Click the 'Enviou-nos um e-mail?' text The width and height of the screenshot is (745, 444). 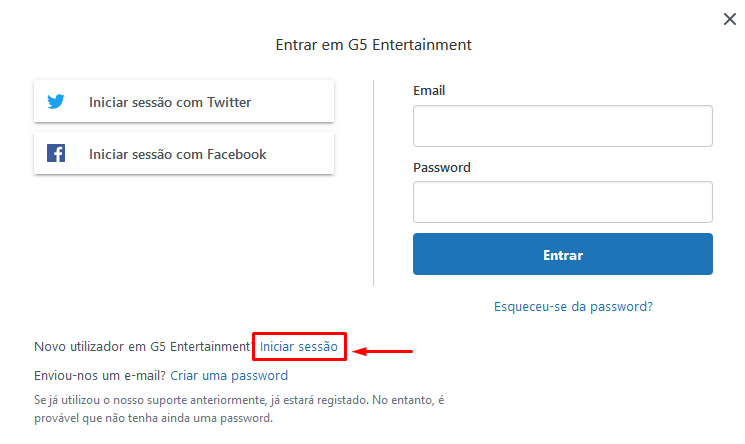pyautogui.click(x=100, y=376)
